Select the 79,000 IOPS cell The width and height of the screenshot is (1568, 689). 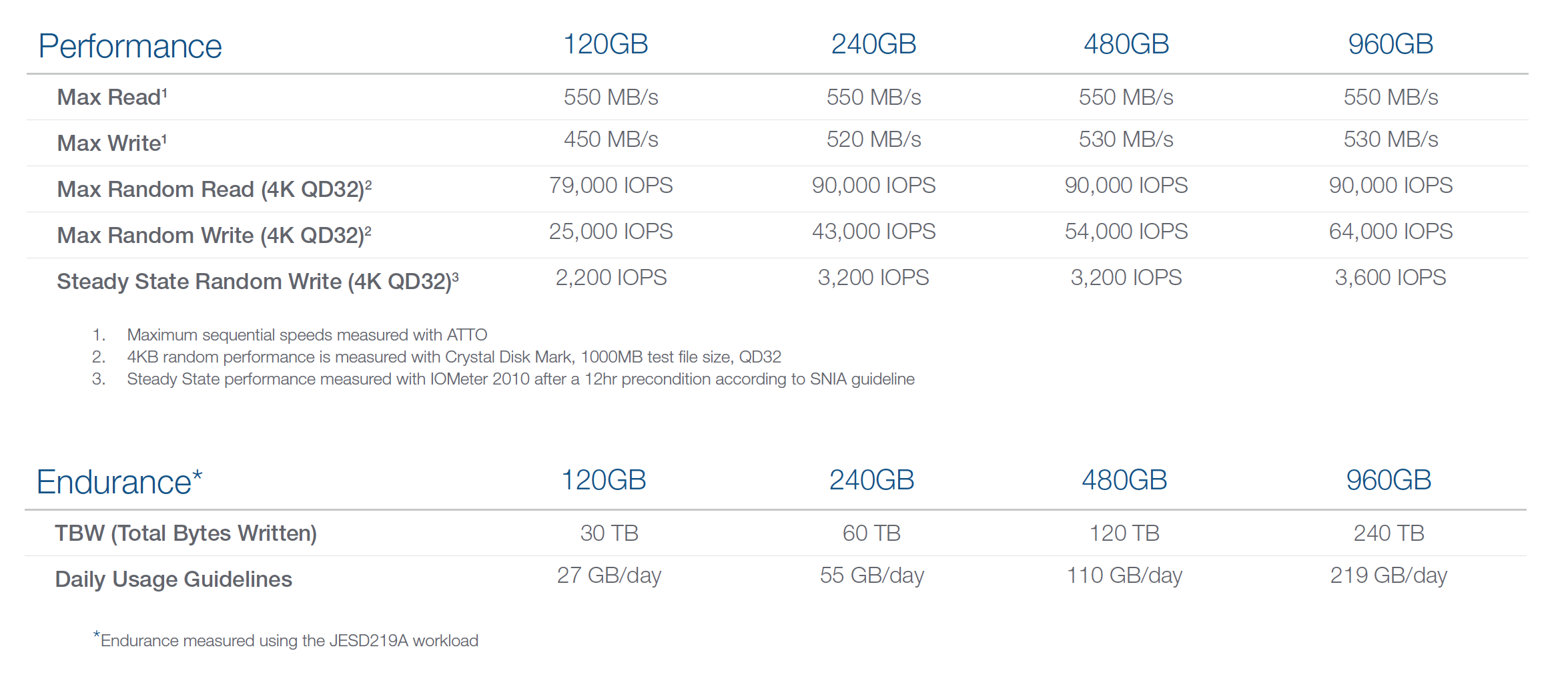tap(611, 186)
